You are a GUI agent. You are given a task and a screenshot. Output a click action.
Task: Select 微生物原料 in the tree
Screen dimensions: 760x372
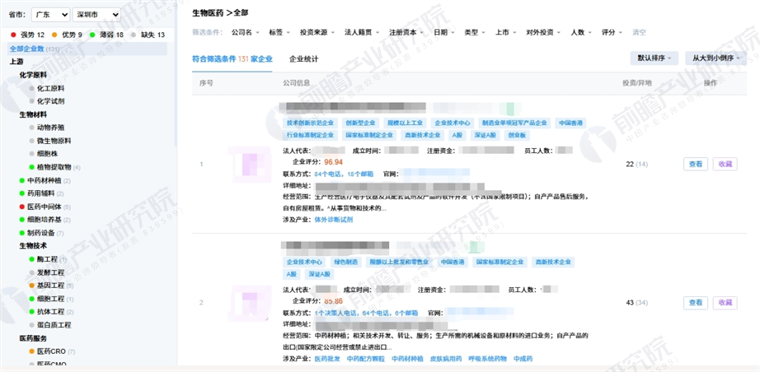click(x=54, y=141)
